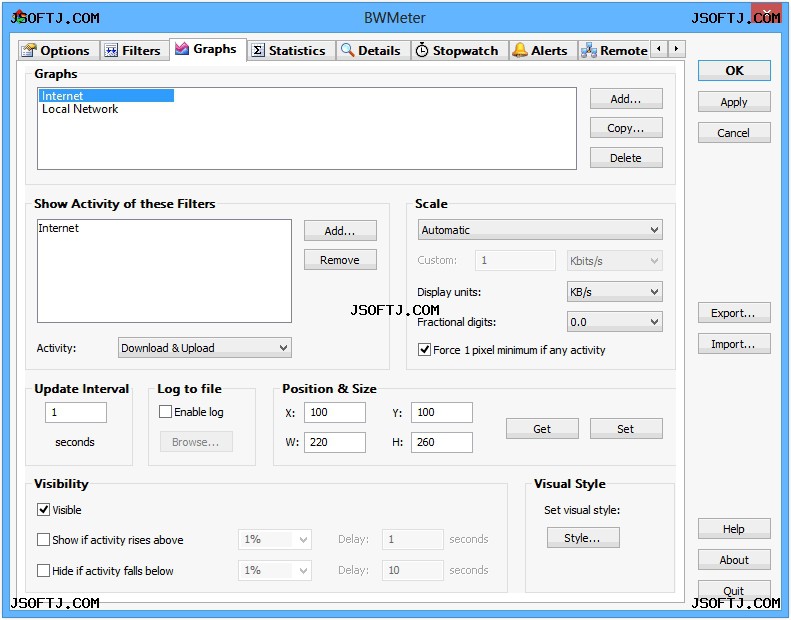Select Internet in the filters list
The width and height of the screenshot is (791, 620).
coord(59,228)
